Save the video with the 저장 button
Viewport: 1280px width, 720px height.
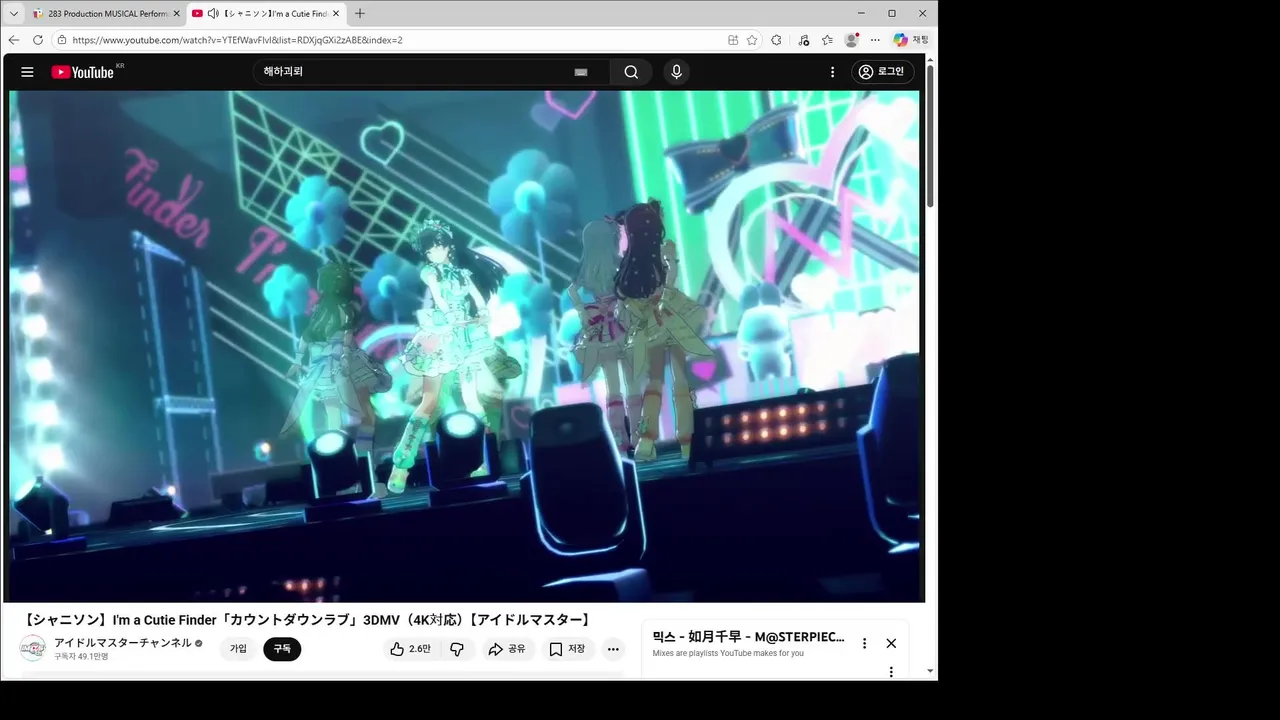pos(568,649)
